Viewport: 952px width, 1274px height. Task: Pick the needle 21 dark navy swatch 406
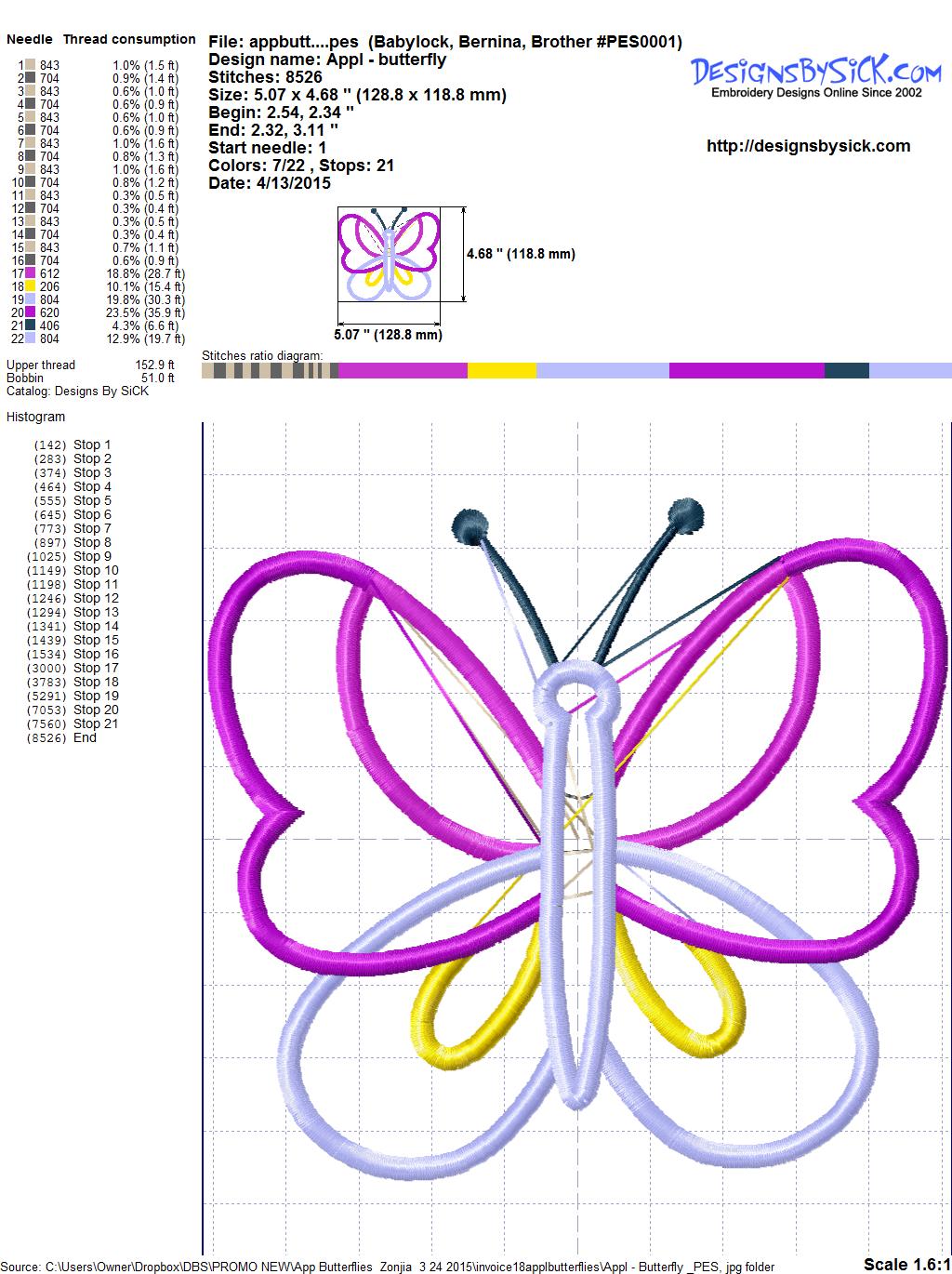click(31, 325)
